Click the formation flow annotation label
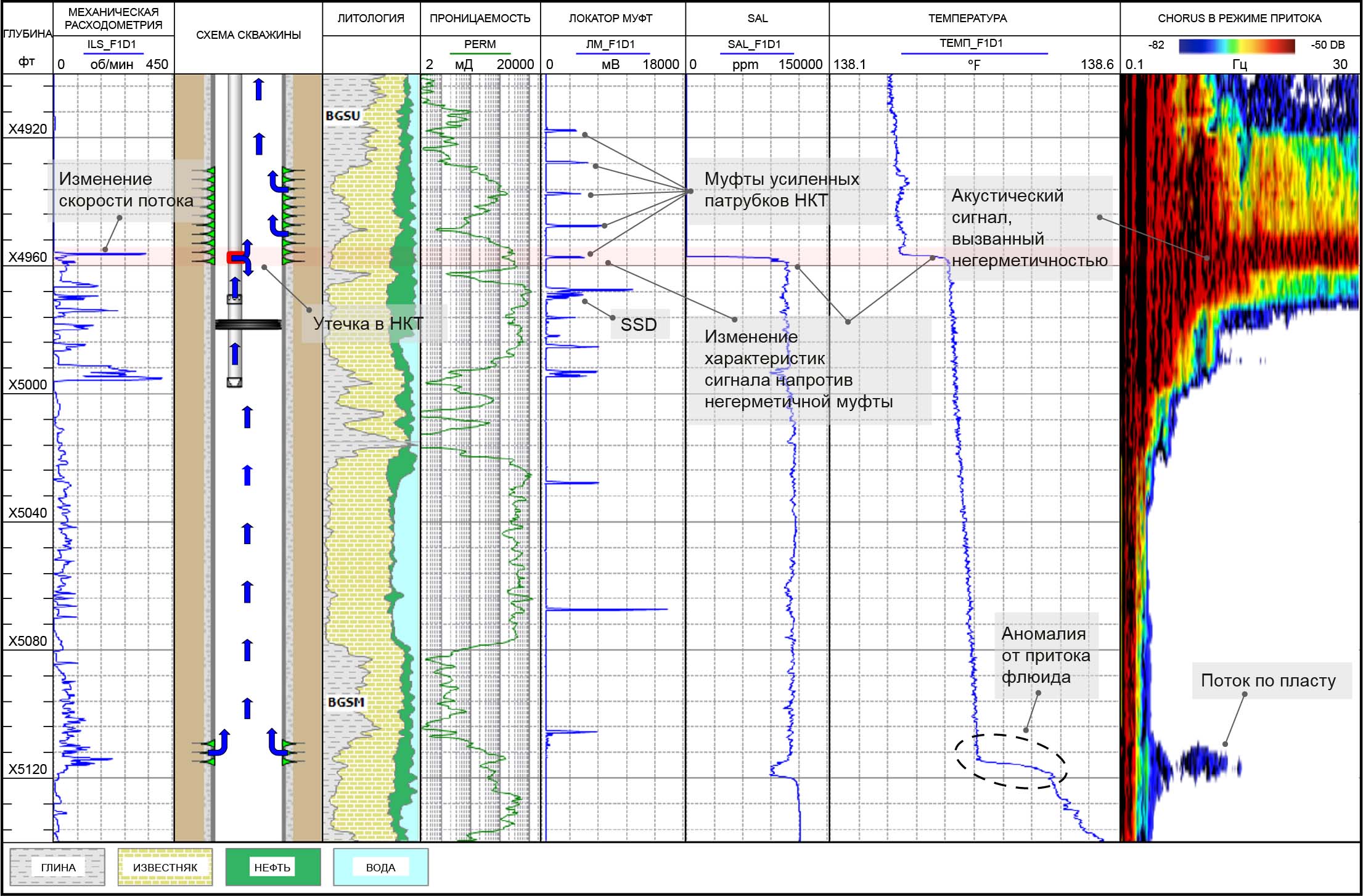This screenshot has width=1363, height=896. [x=1268, y=681]
